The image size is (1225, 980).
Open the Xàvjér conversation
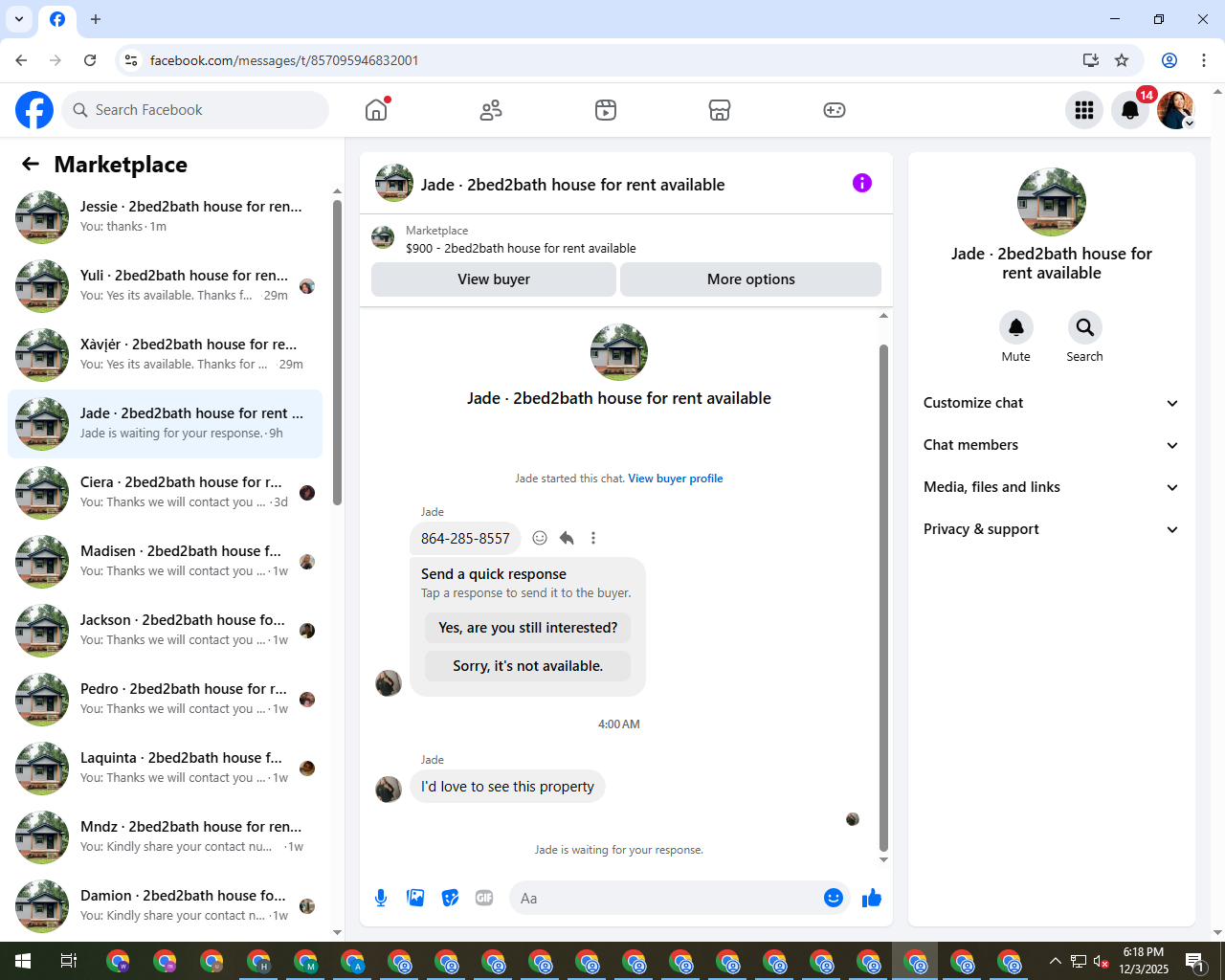[166, 355]
